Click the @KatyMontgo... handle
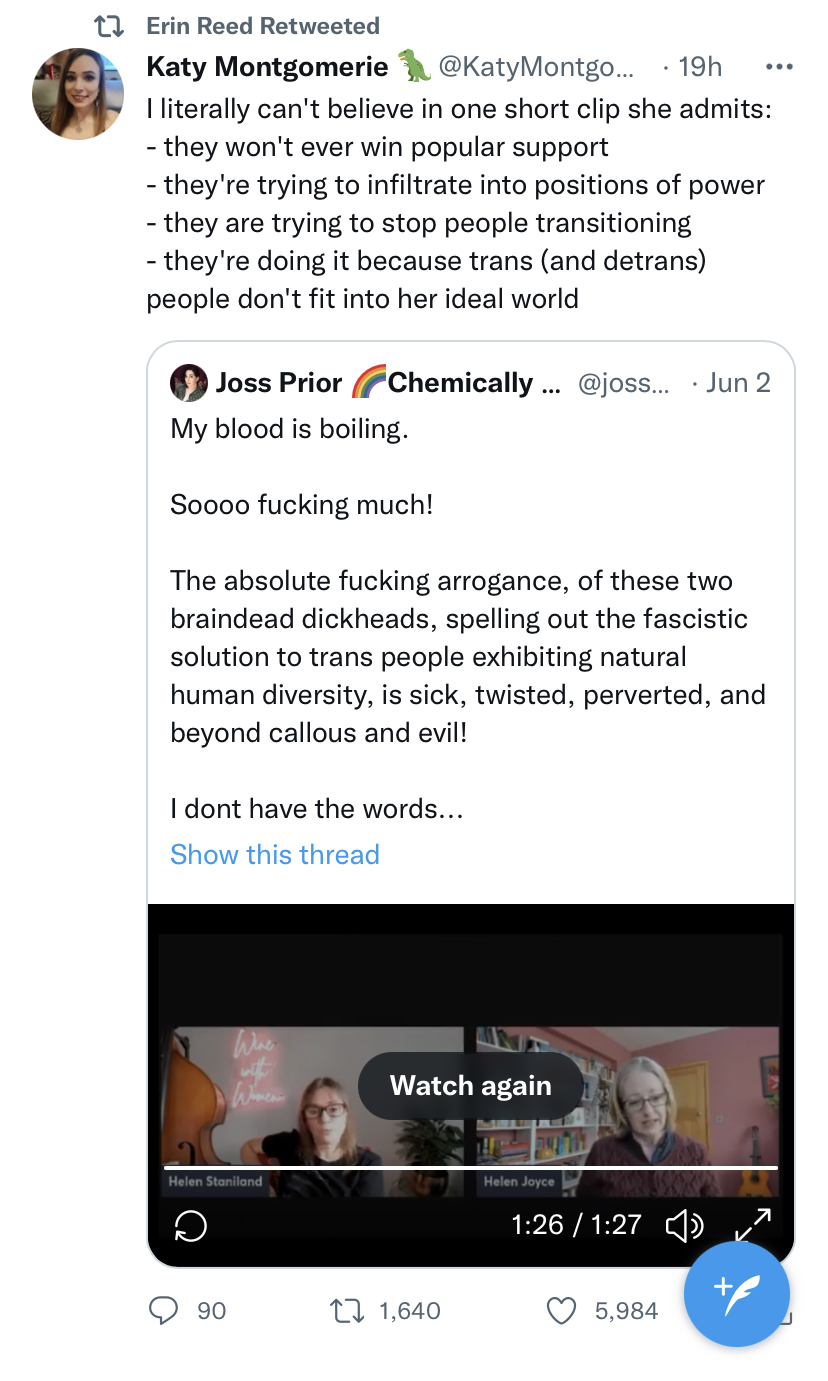The height and width of the screenshot is (1381, 828). coord(536,67)
